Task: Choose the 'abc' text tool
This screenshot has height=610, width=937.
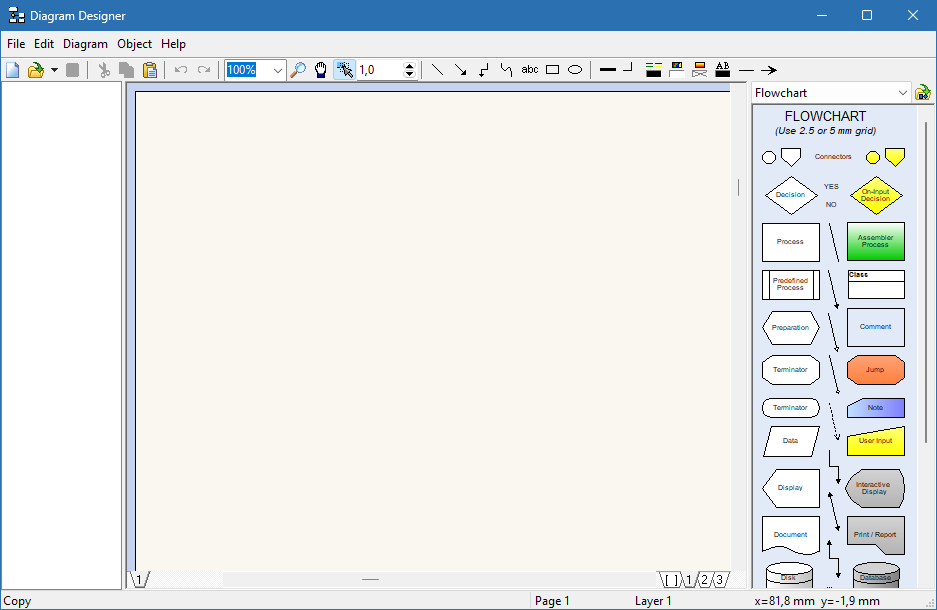Action: pos(530,70)
